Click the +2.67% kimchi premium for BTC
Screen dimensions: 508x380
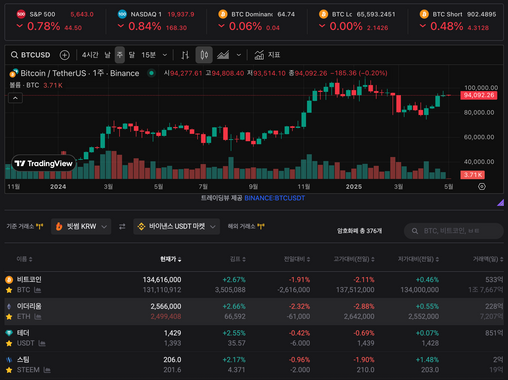[234, 280]
